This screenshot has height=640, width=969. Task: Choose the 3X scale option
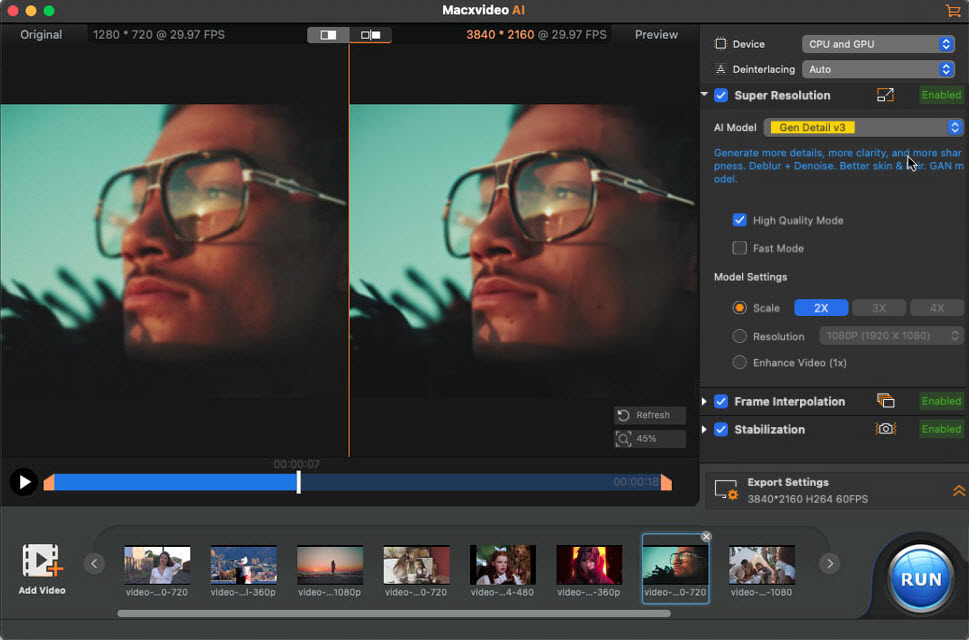(x=879, y=308)
